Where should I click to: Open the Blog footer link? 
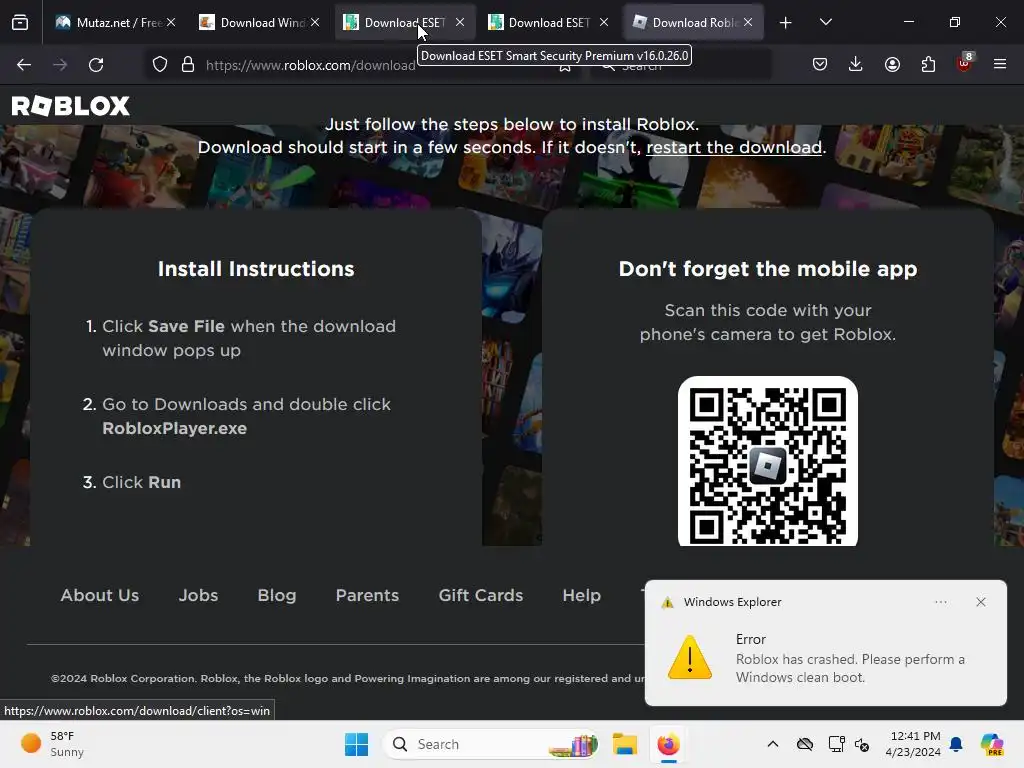coord(277,596)
